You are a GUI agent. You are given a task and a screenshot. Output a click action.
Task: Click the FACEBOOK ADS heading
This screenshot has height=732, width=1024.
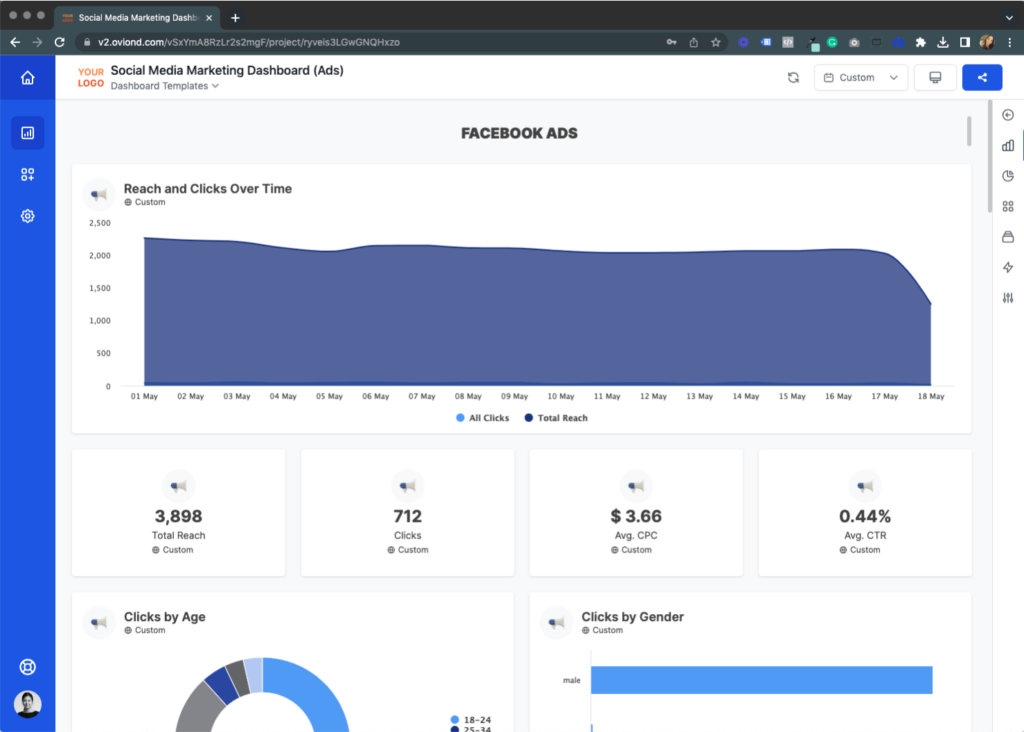519,133
